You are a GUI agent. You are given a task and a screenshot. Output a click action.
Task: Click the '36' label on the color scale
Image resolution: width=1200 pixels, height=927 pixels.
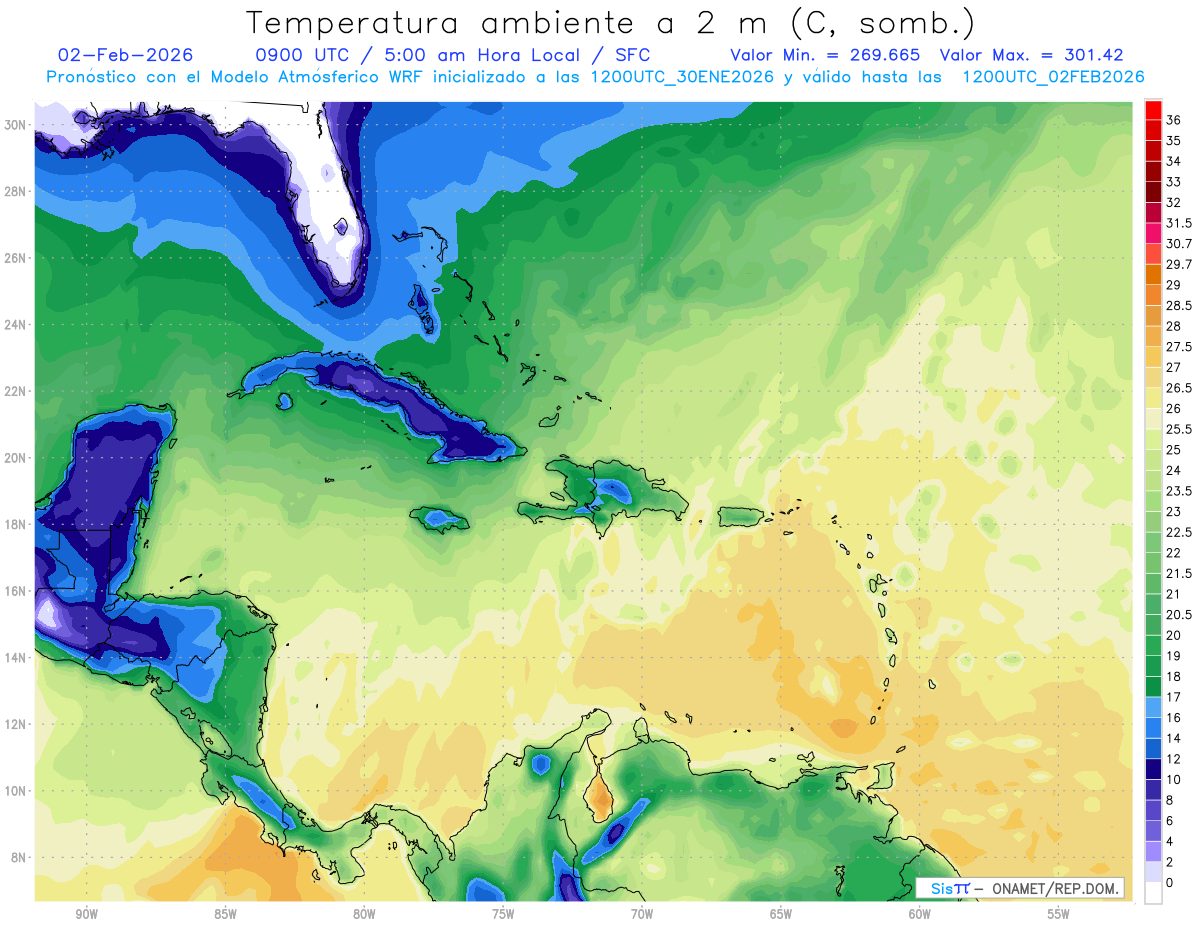[1174, 120]
